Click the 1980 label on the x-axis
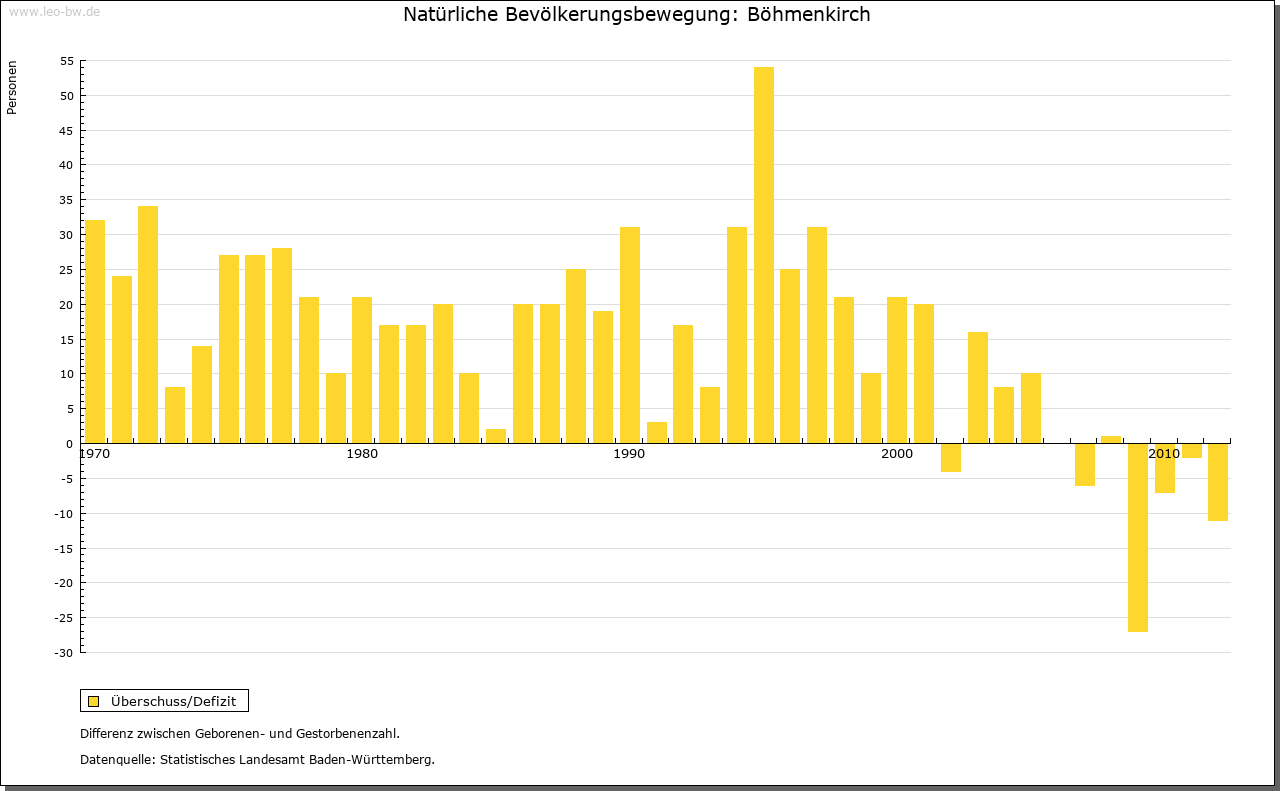1280x791 pixels. coord(361,454)
